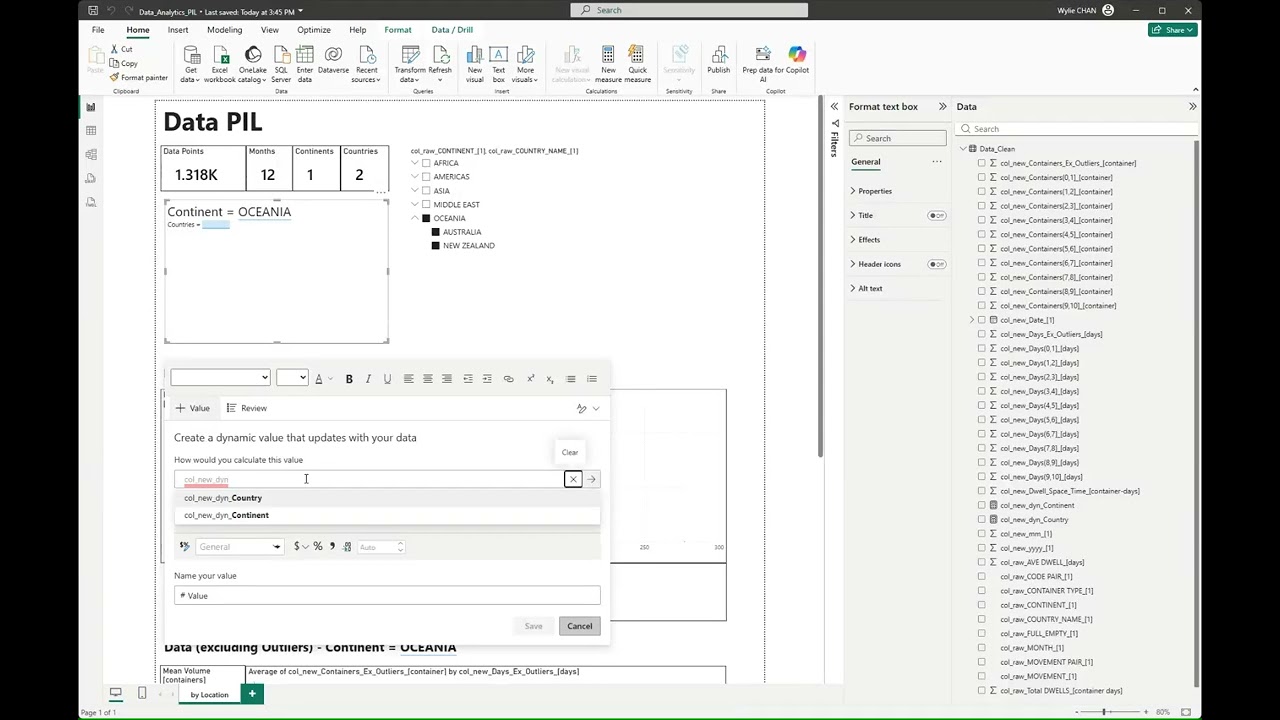Uncheck the NEW ZEALAND slicer checkbox
The image size is (1280, 720).
click(435, 246)
